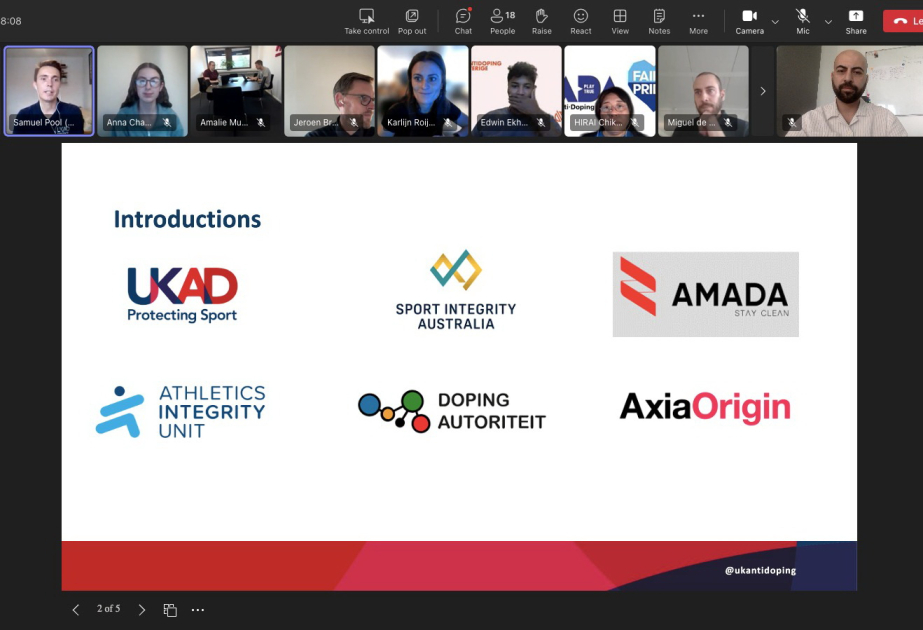Viewport: 923px width, 630px height.
Task: Expand camera options dropdown arrow
Action: pyautogui.click(x=775, y=22)
